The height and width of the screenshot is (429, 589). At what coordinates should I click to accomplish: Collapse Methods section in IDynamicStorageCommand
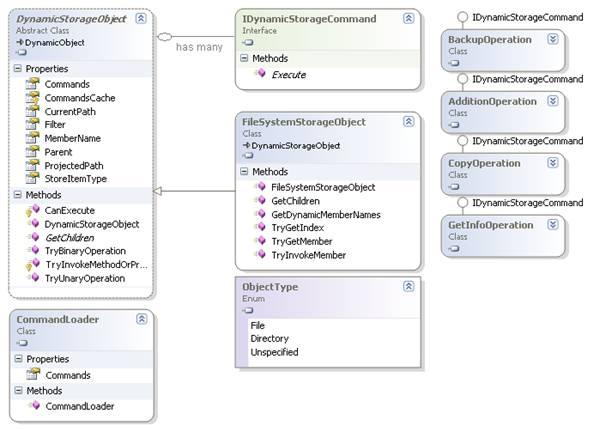coord(244,58)
